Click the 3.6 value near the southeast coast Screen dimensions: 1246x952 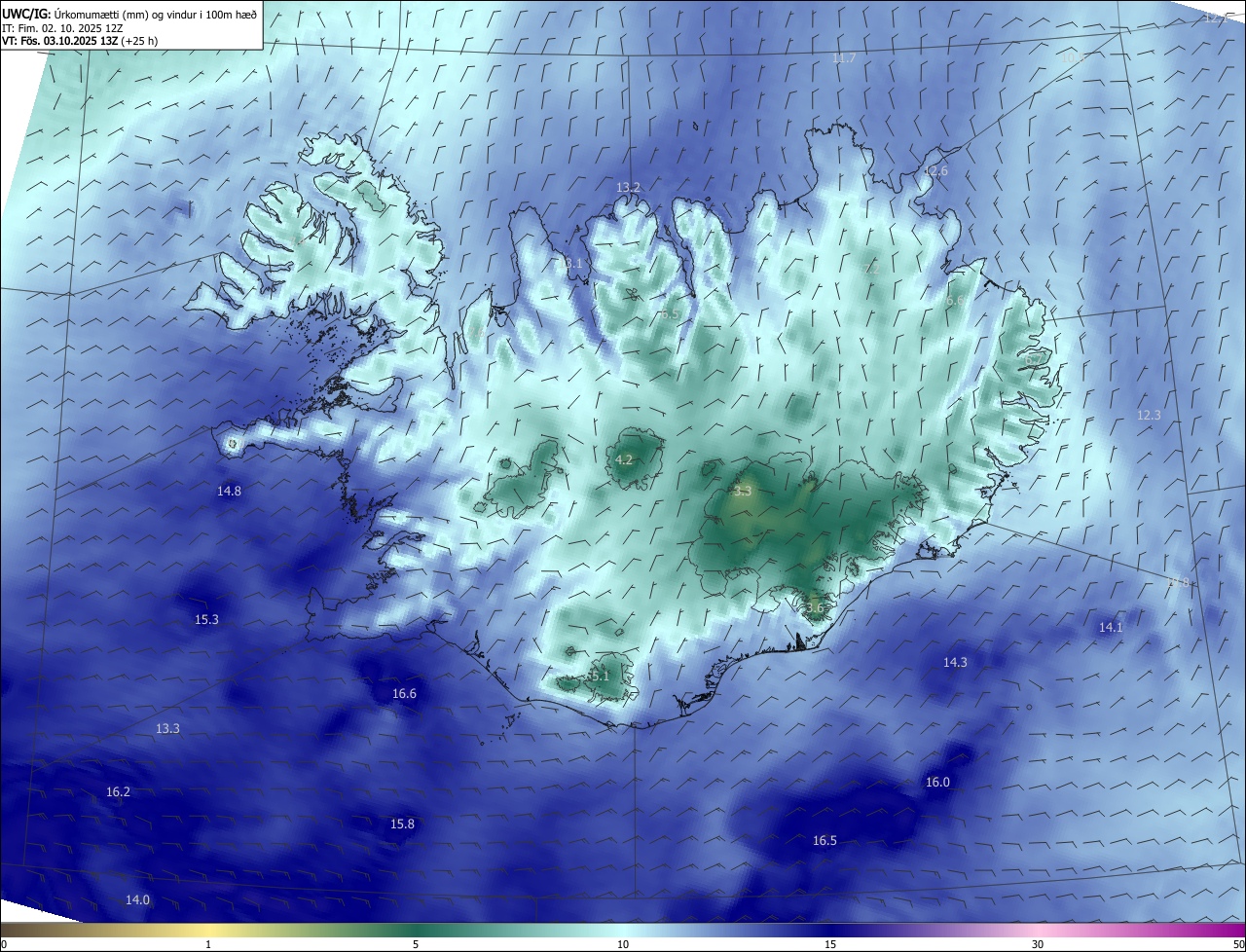[x=815, y=608]
